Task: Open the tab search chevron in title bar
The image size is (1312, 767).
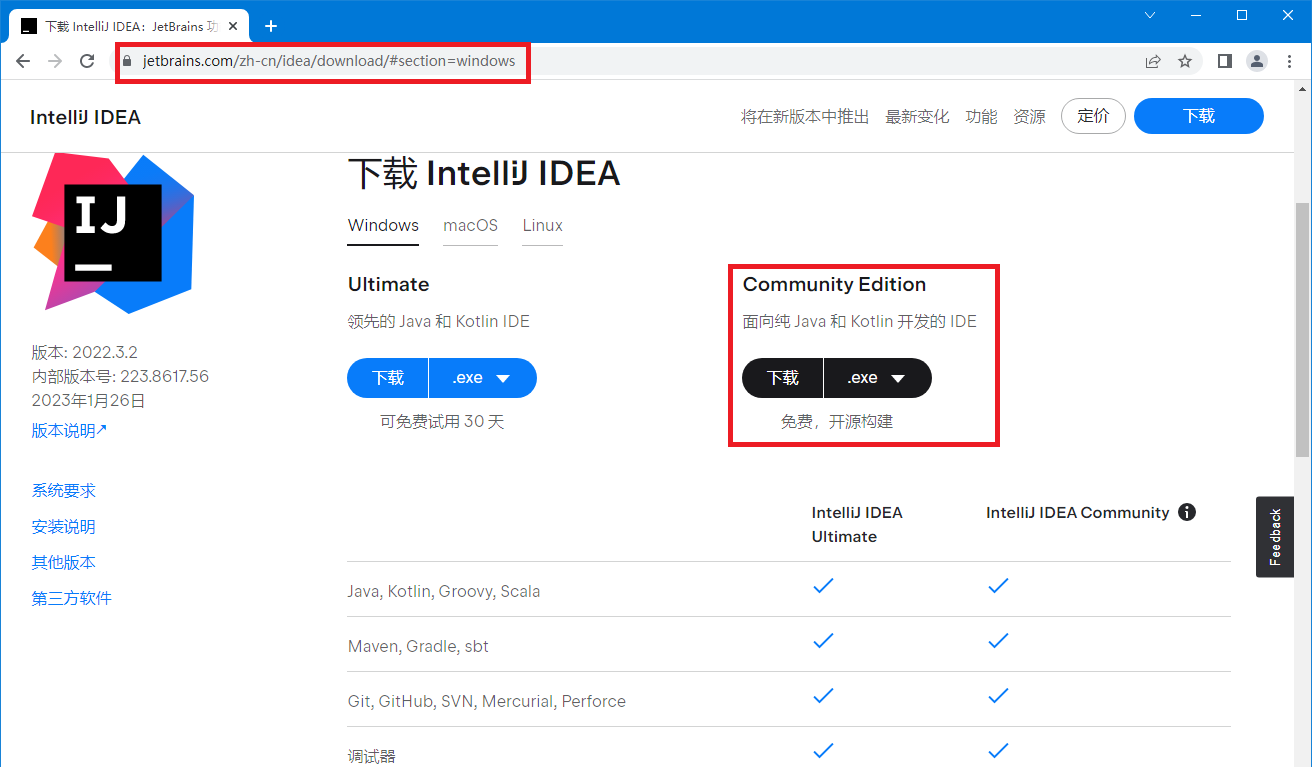Action: click(1150, 15)
